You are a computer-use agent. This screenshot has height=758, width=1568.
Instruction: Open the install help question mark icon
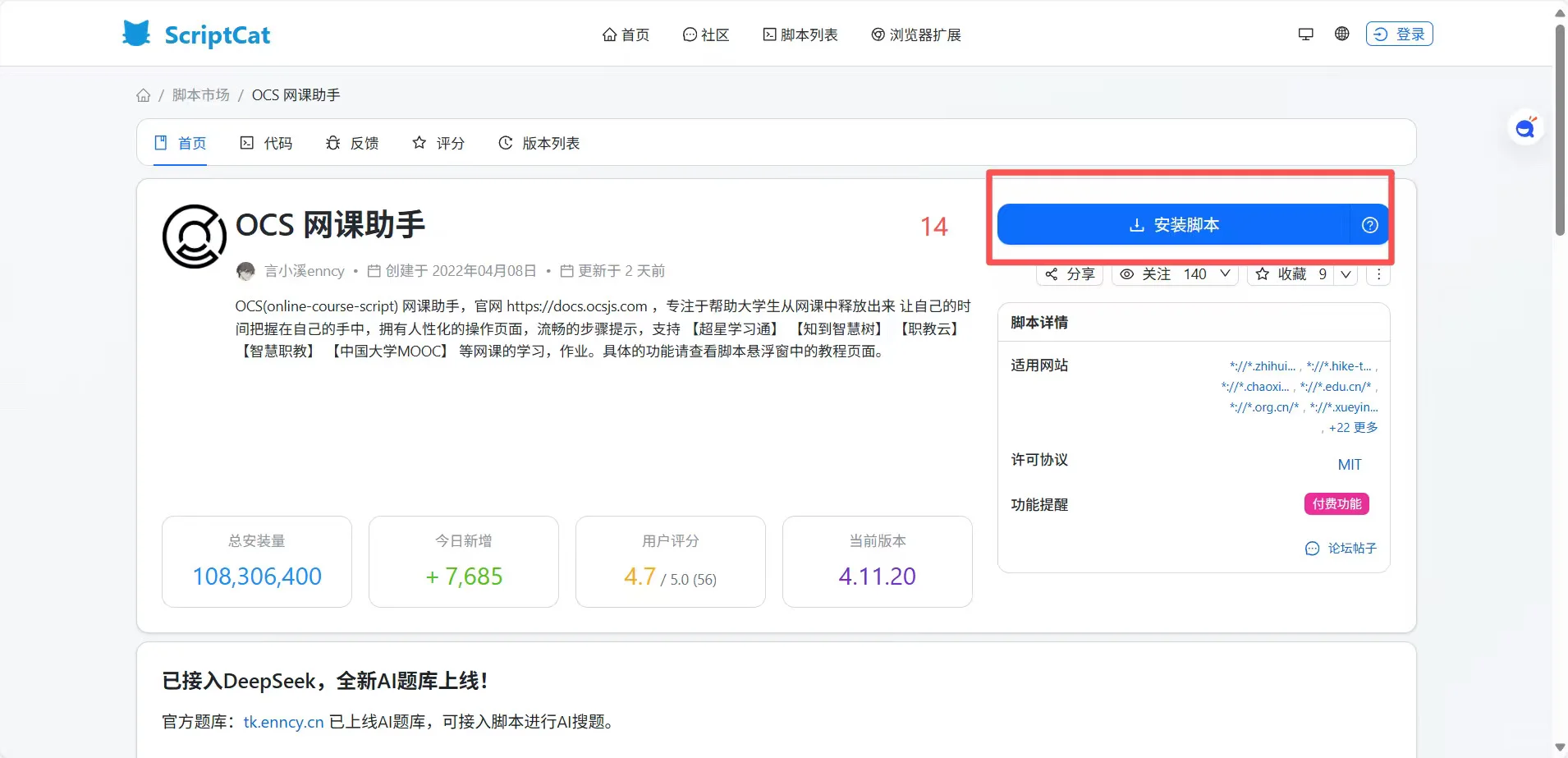1369,225
